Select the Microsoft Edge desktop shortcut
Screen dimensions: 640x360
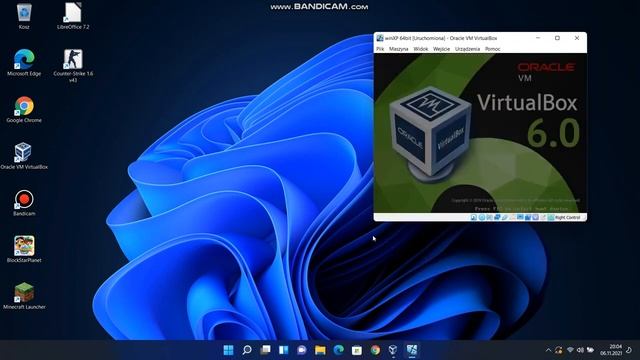[24, 63]
